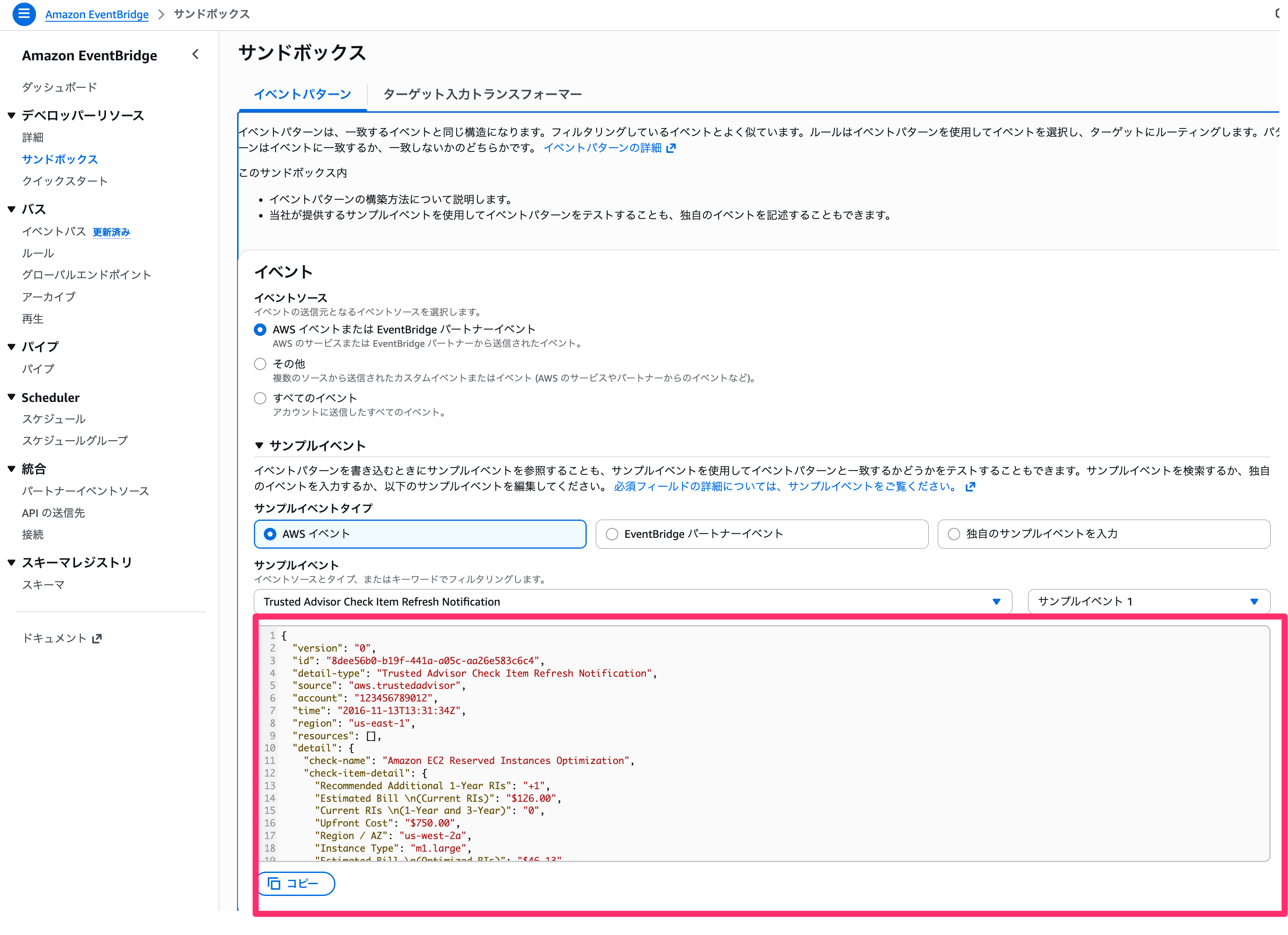The width and height of the screenshot is (1288, 935).
Task: Open ルール from the sidebar
Action: click(x=36, y=253)
